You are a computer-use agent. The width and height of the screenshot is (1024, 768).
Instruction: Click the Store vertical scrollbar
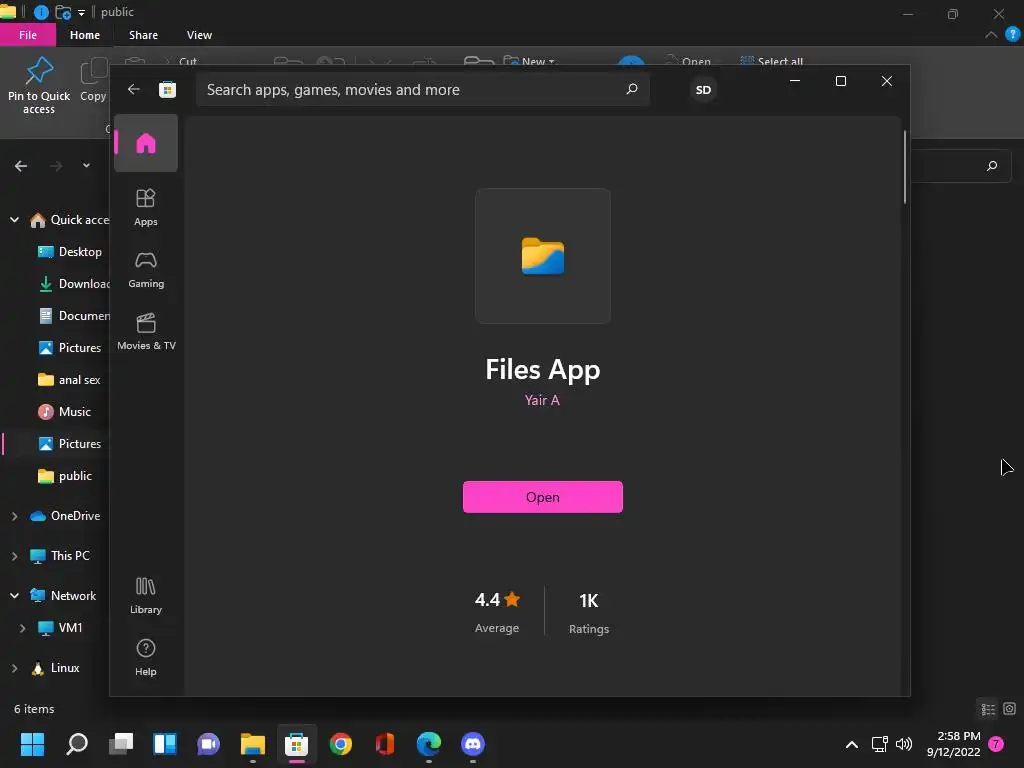pyautogui.click(x=905, y=167)
